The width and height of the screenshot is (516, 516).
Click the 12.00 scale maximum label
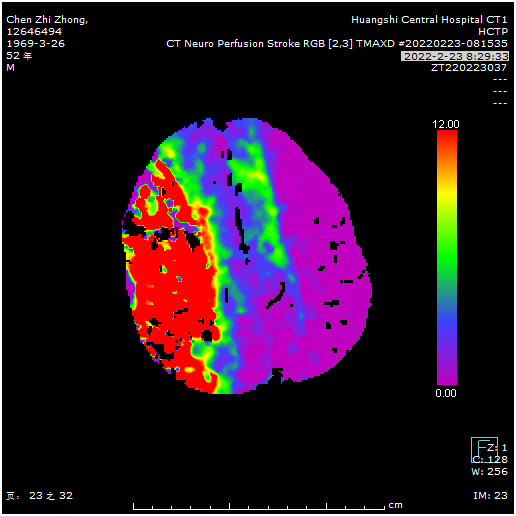click(x=446, y=124)
